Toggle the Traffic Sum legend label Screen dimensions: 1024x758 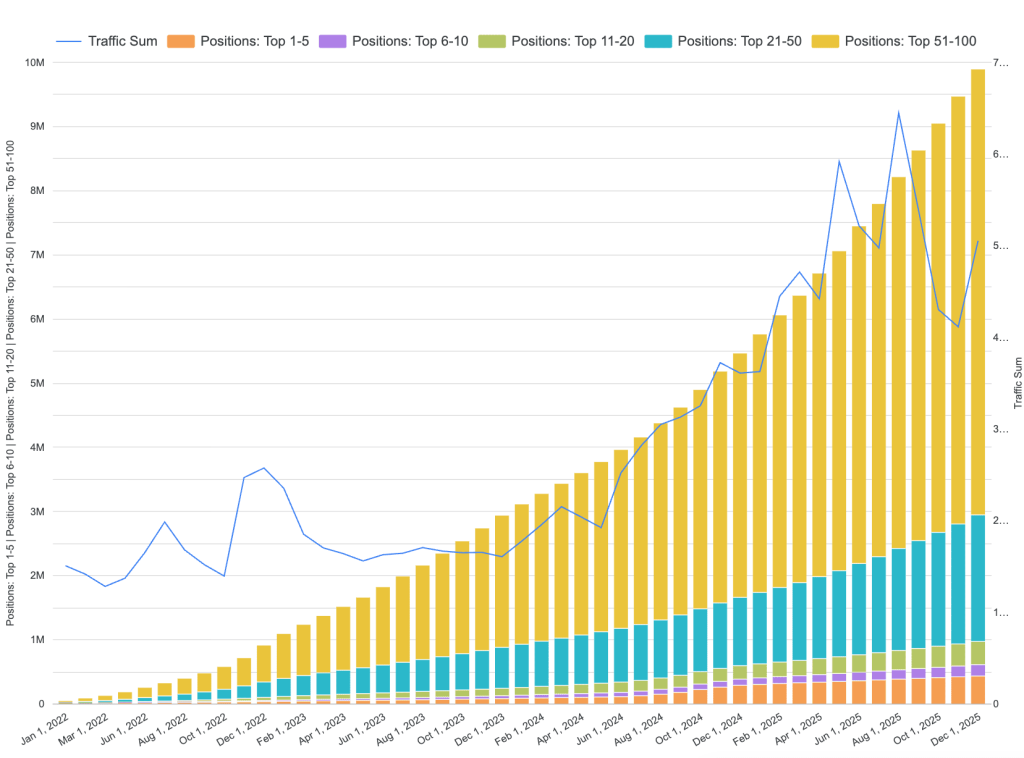coord(122,41)
